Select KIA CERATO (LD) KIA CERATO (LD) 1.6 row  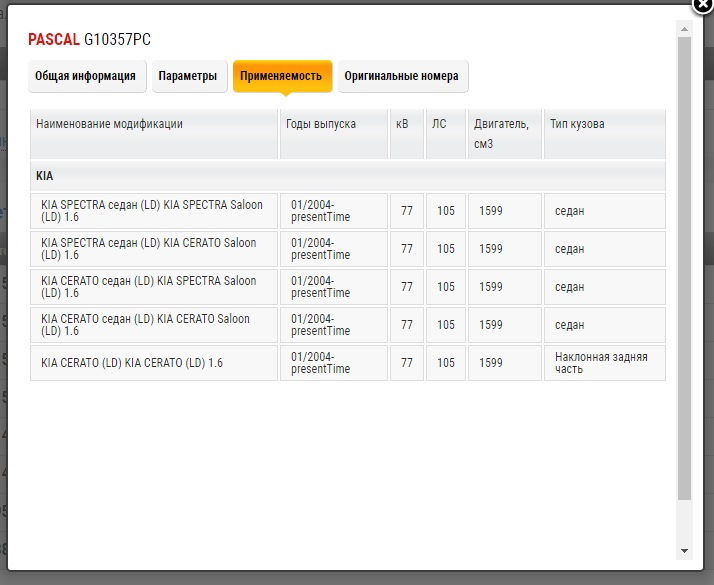pyautogui.click(x=348, y=363)
